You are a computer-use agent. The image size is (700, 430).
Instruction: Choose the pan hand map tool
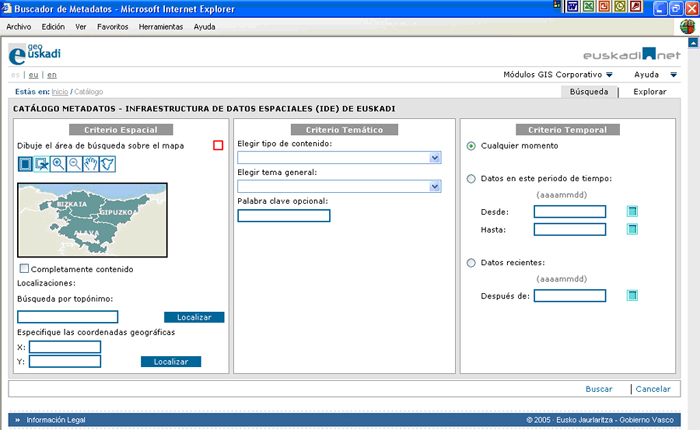(90, 164)
